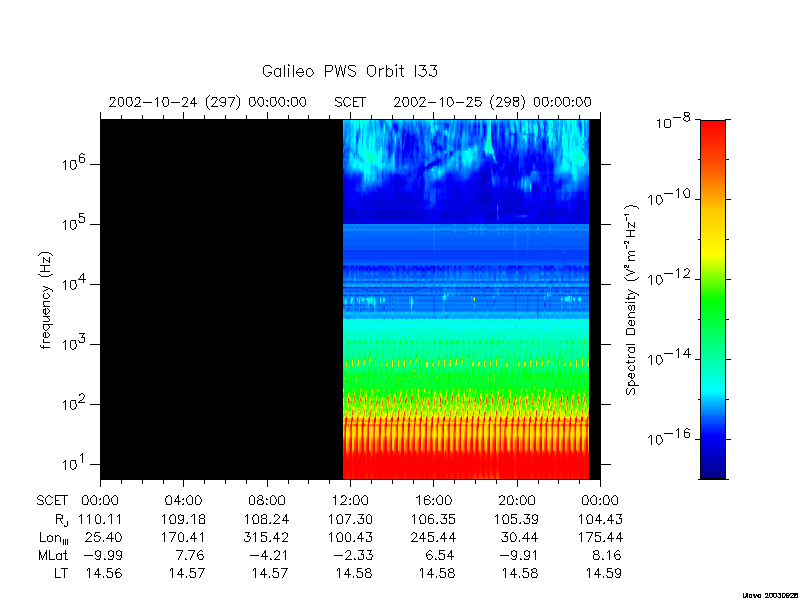Select the longitude value 170.41

pyautogui.click(x=183, y=537)
